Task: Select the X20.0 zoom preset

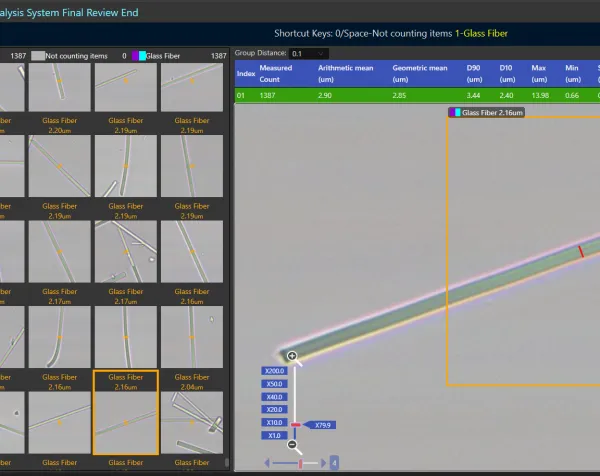Action: 274,409
